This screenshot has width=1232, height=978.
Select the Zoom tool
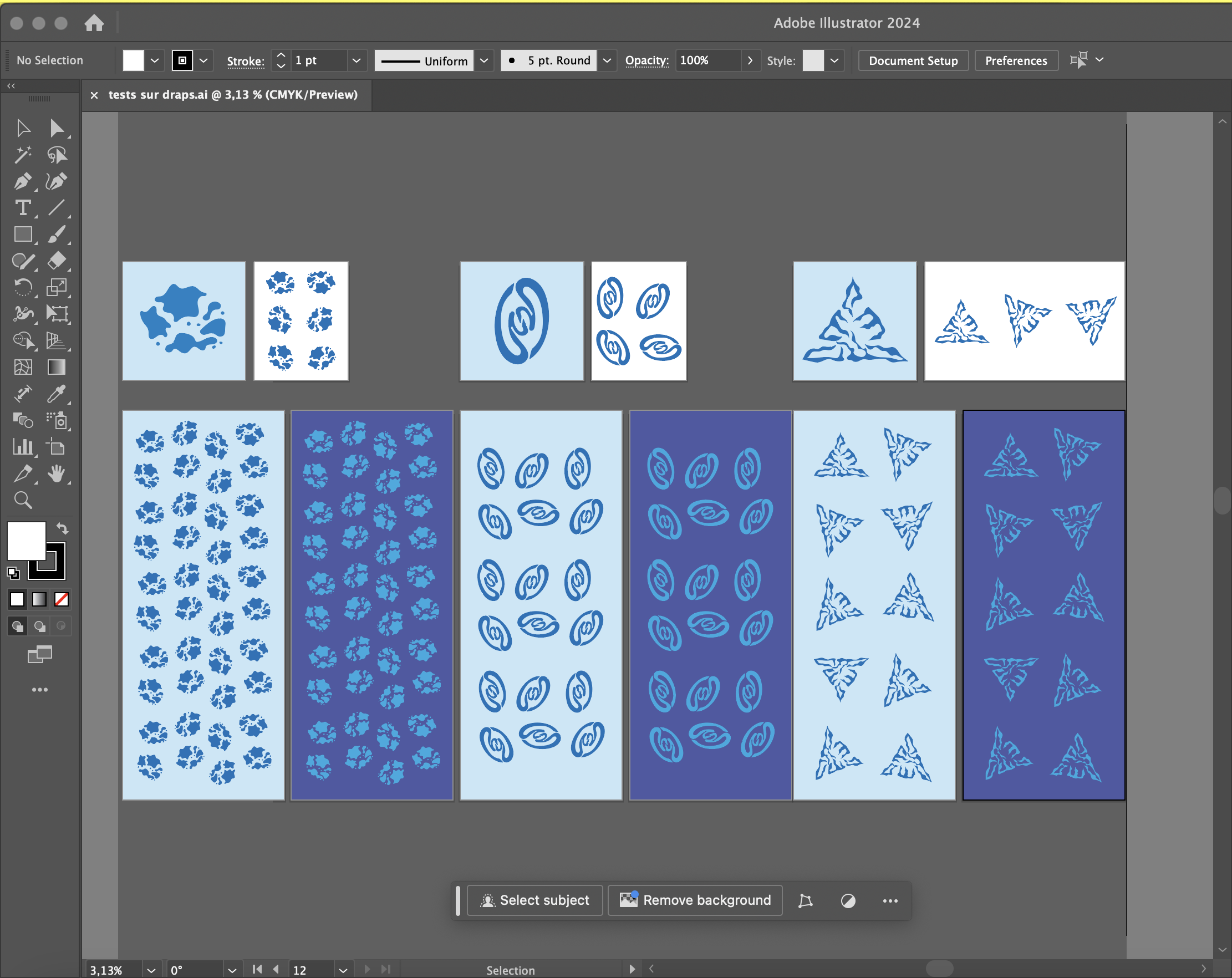tap(23, 501)
